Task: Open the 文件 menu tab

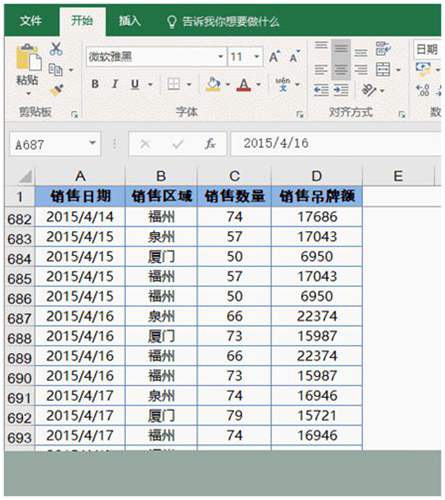Action: click(x=31, y=21)
